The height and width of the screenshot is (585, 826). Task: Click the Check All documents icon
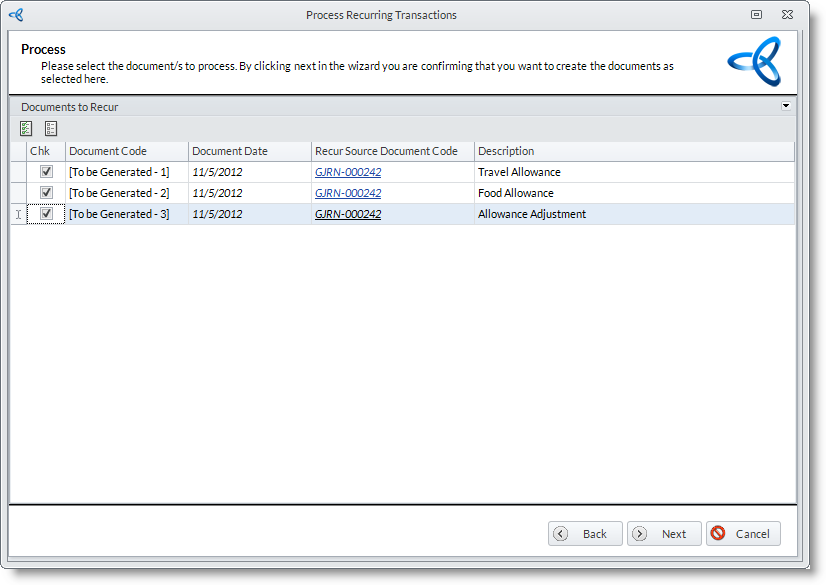26,128
